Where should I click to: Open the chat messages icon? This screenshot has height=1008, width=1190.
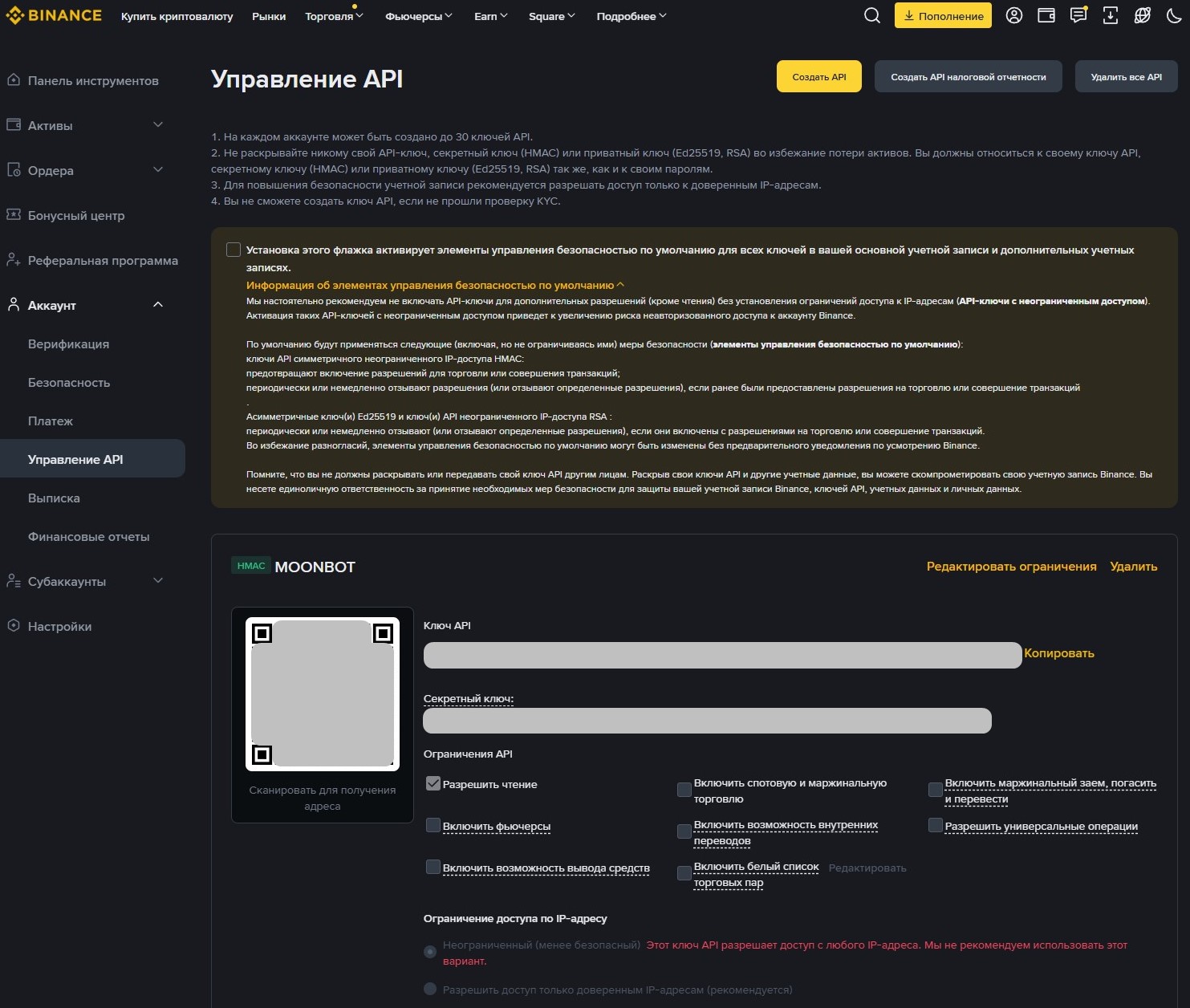(1078, 16)
